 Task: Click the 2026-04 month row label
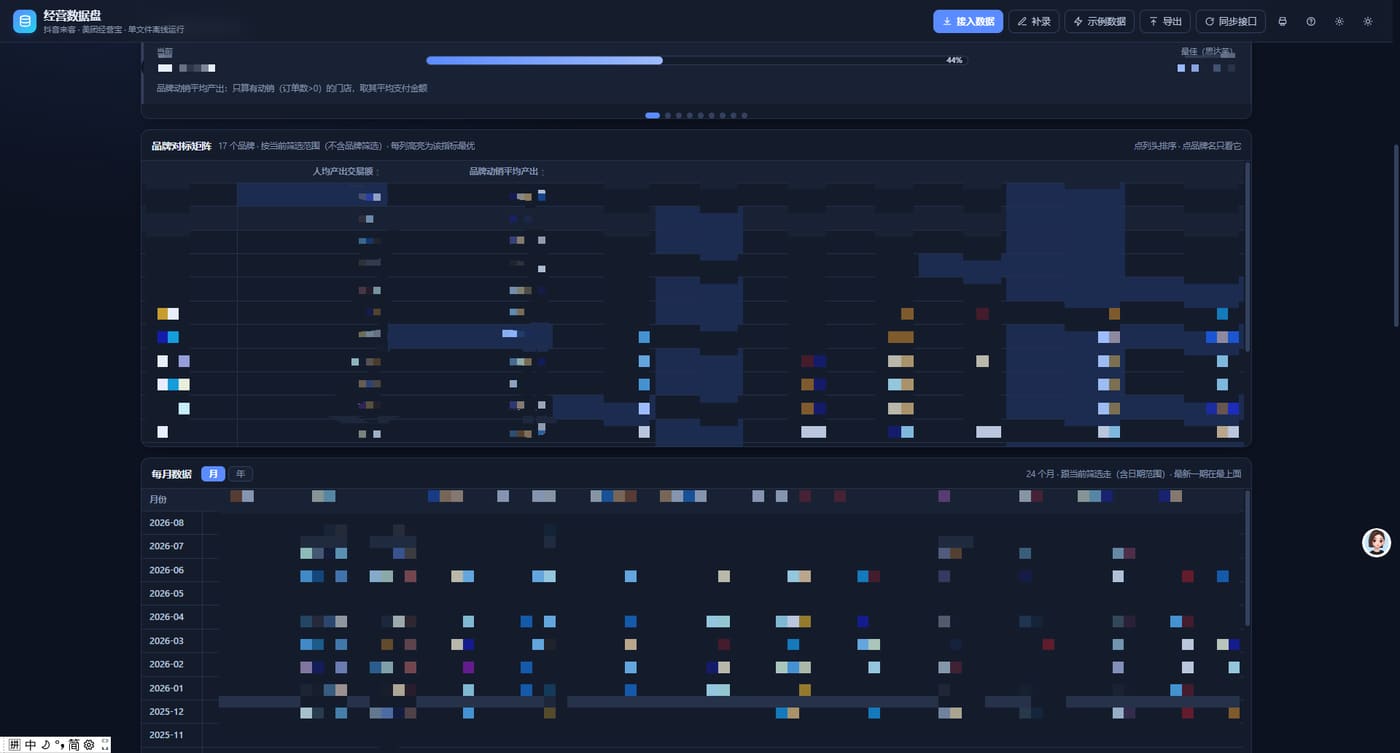167,617
